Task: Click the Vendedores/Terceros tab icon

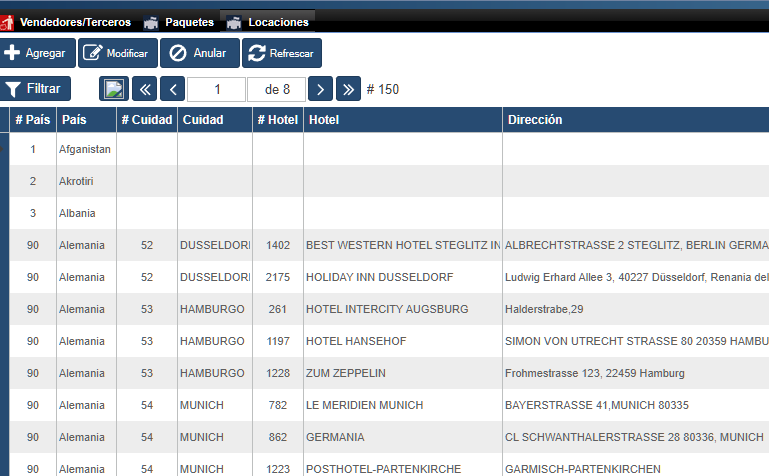Action: [8, 22]
